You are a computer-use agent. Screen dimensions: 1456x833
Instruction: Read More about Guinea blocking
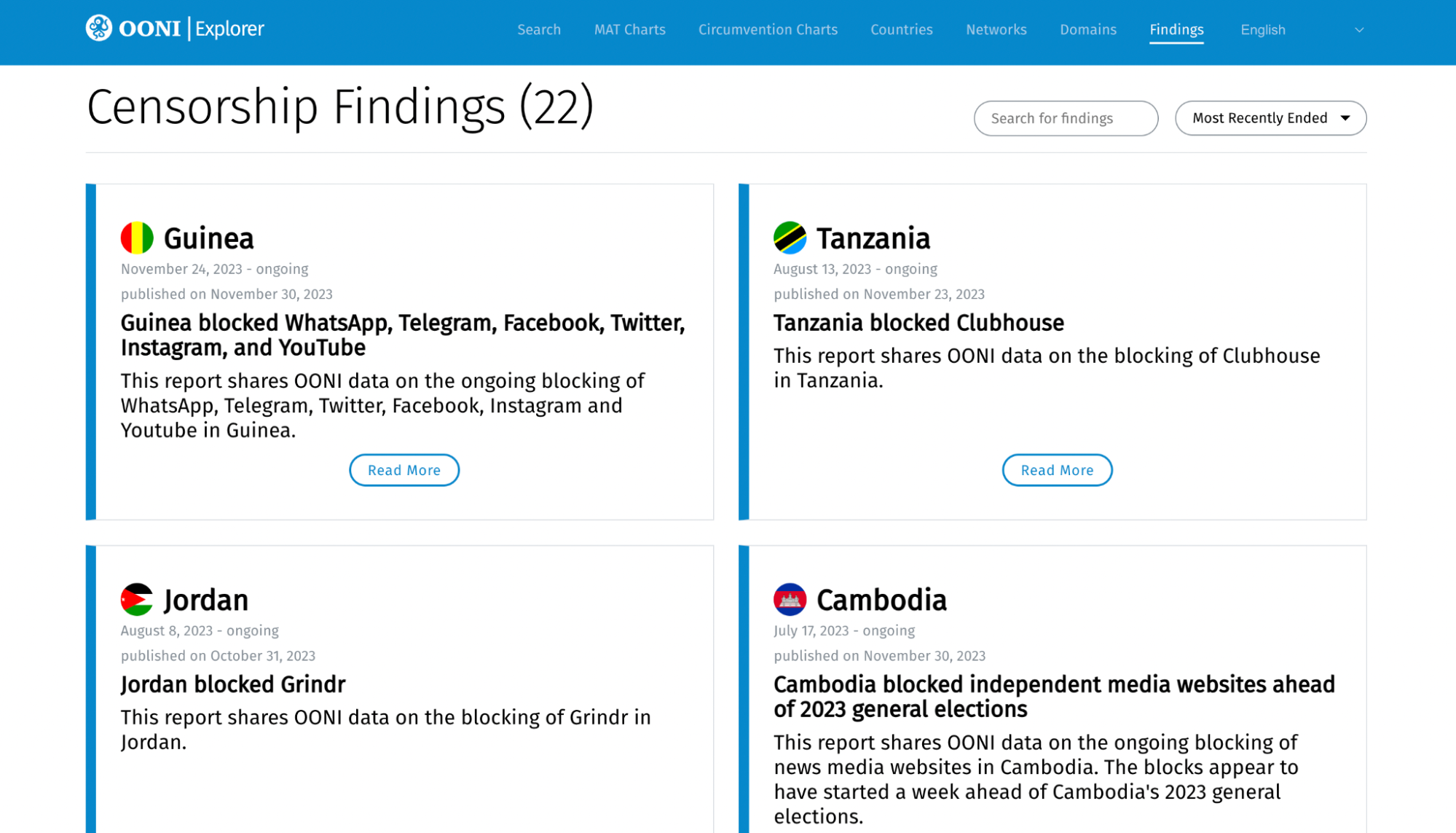coord(404,470)
